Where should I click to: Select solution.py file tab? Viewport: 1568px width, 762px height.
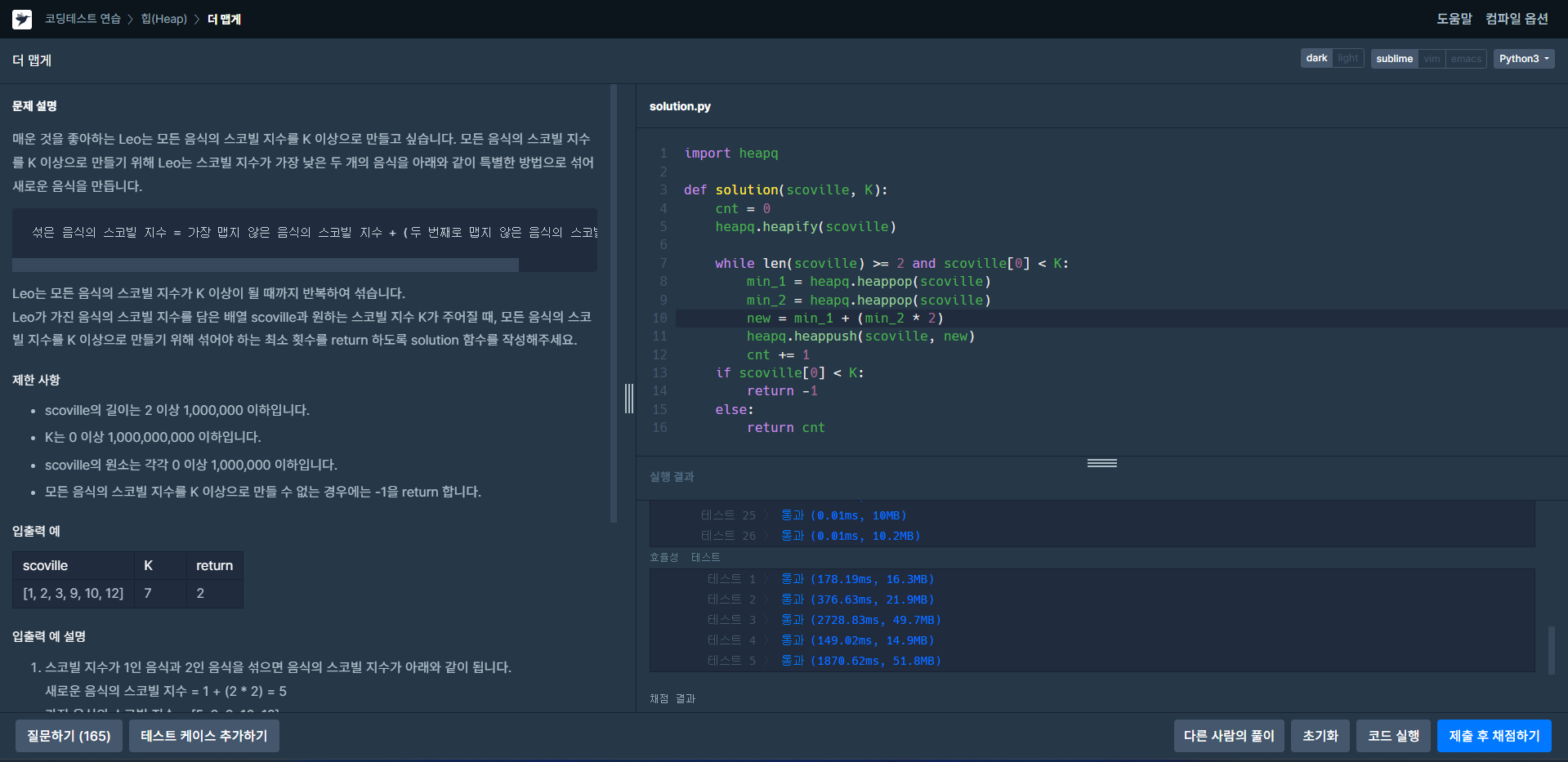click(680, 106)
